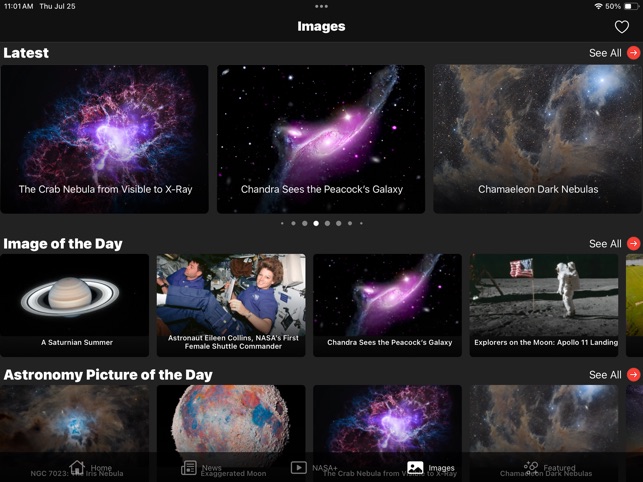Open favorites via the heart icon

point(622,27)
